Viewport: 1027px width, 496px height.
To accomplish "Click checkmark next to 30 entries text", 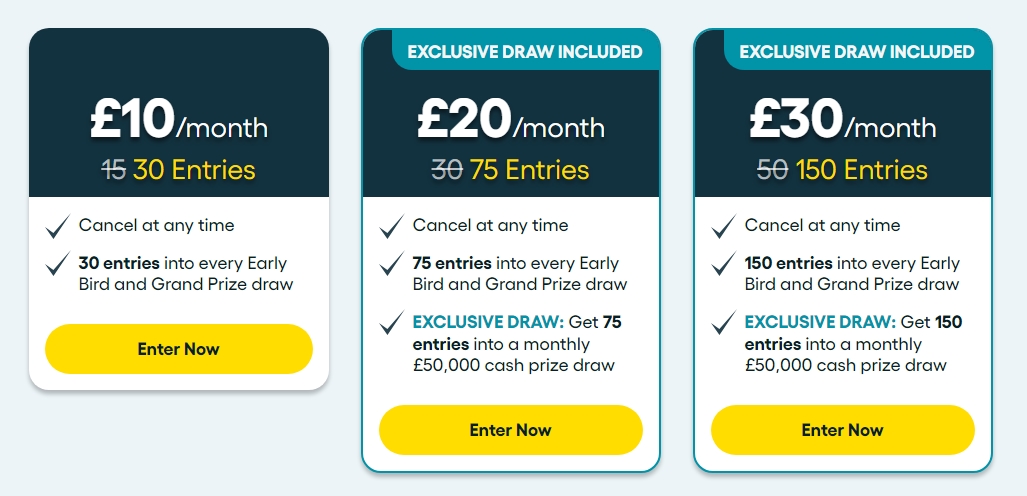I will point(58,265).
